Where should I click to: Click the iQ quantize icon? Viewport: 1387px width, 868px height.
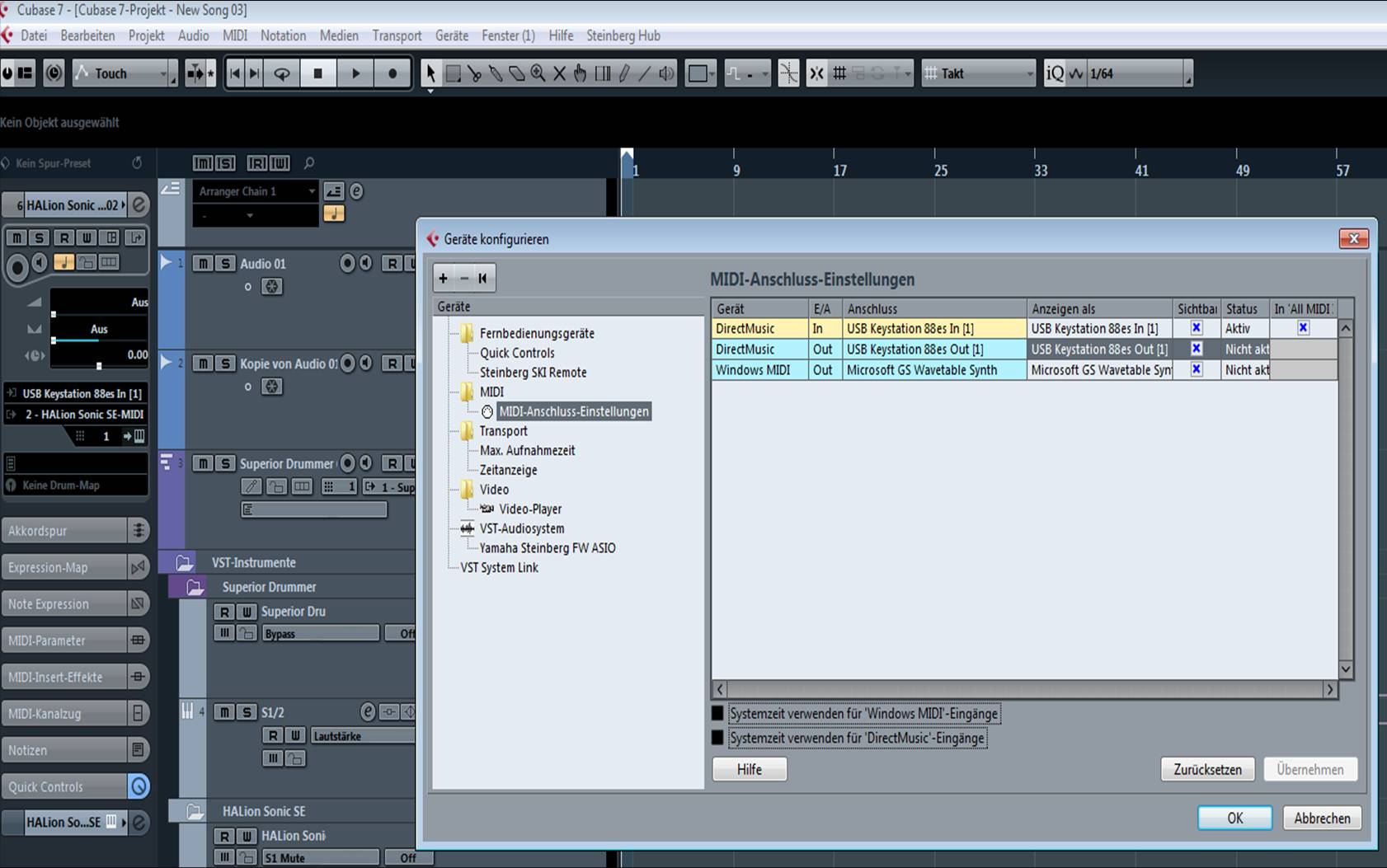1055,73
